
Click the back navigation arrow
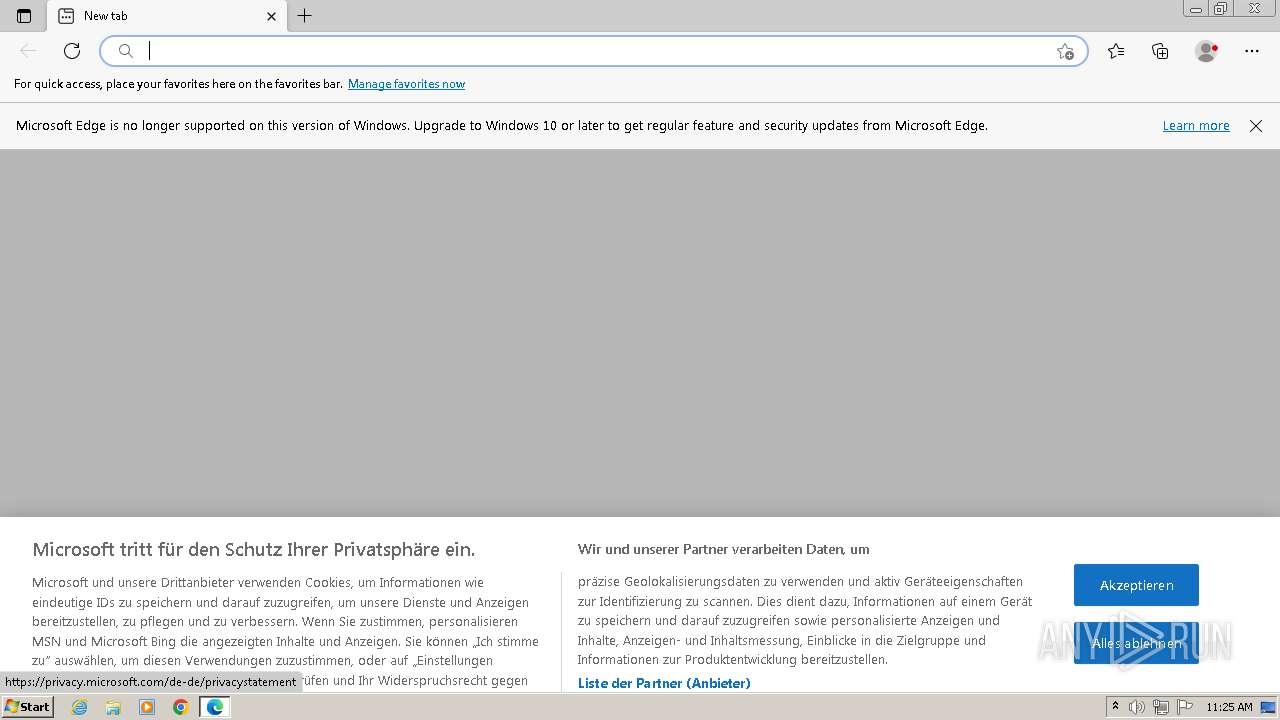pos(28,51)
